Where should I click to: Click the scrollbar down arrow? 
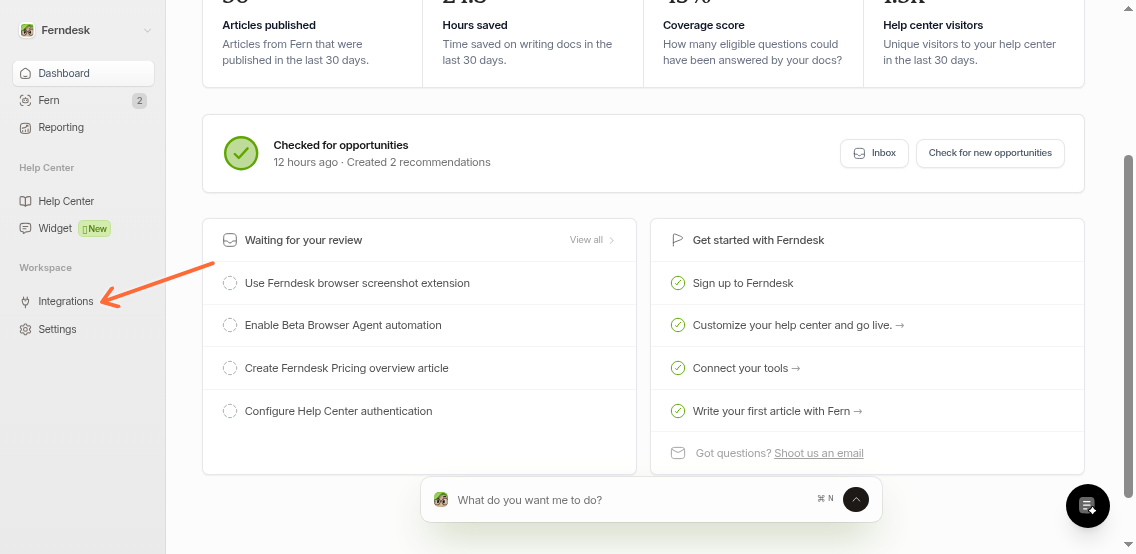[x=1128, y=544]
